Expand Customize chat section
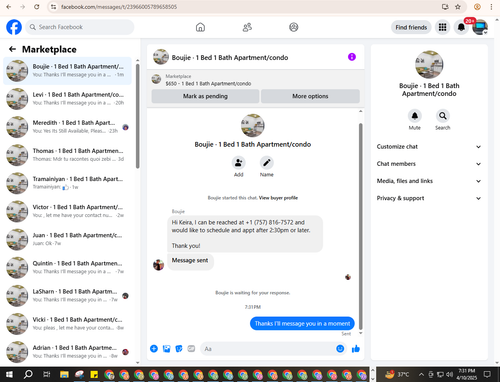 pos(429,147)
